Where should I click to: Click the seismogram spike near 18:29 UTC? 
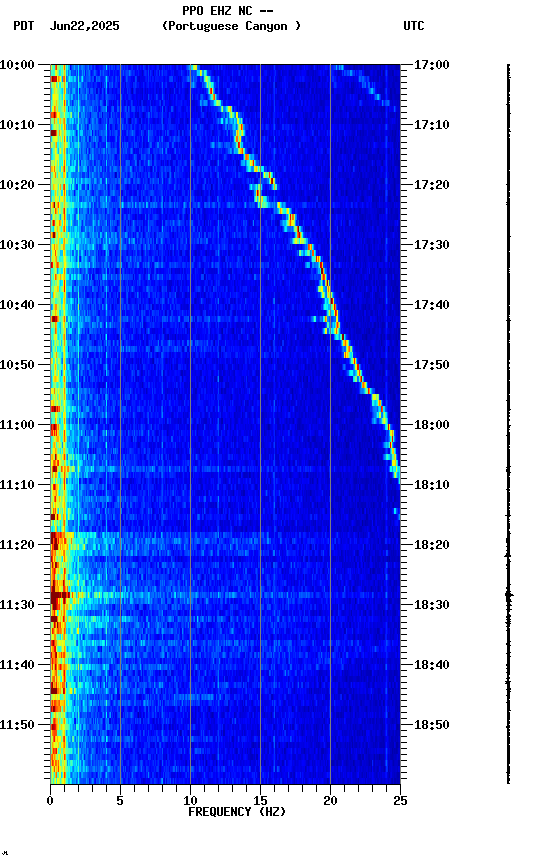click(508, 595)
